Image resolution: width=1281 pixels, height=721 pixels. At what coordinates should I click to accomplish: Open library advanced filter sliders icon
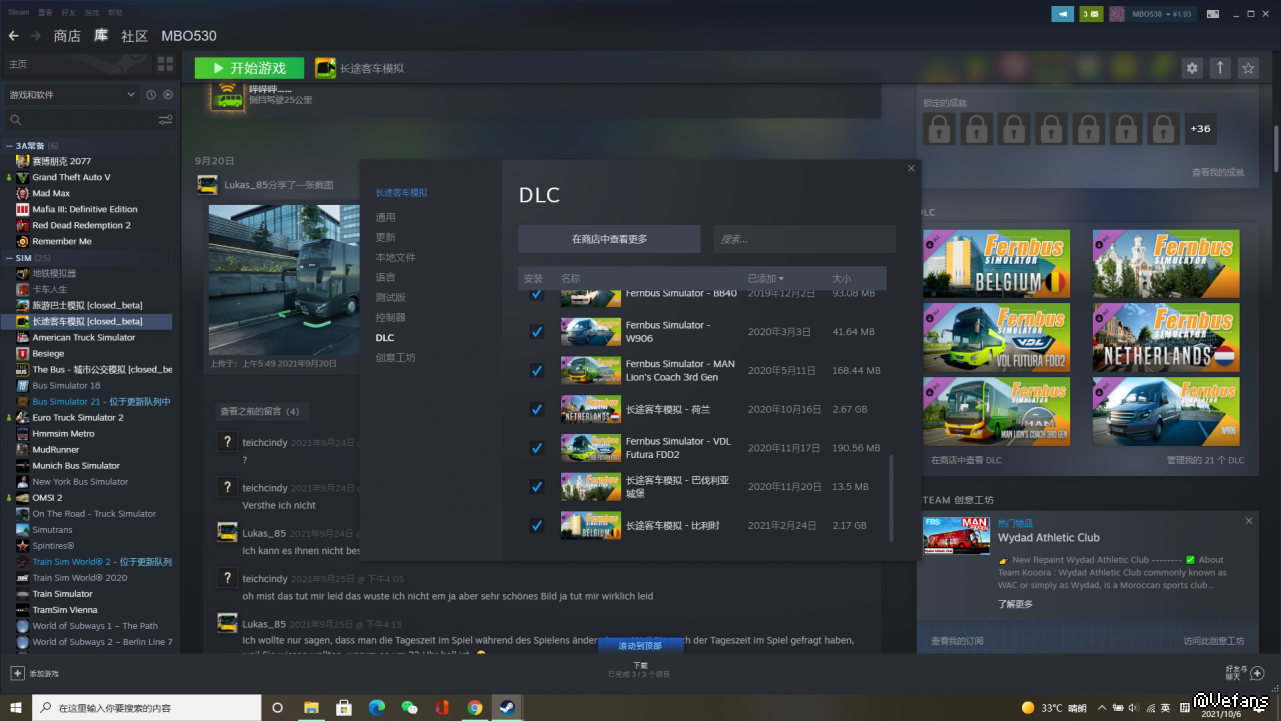[166, 120]
